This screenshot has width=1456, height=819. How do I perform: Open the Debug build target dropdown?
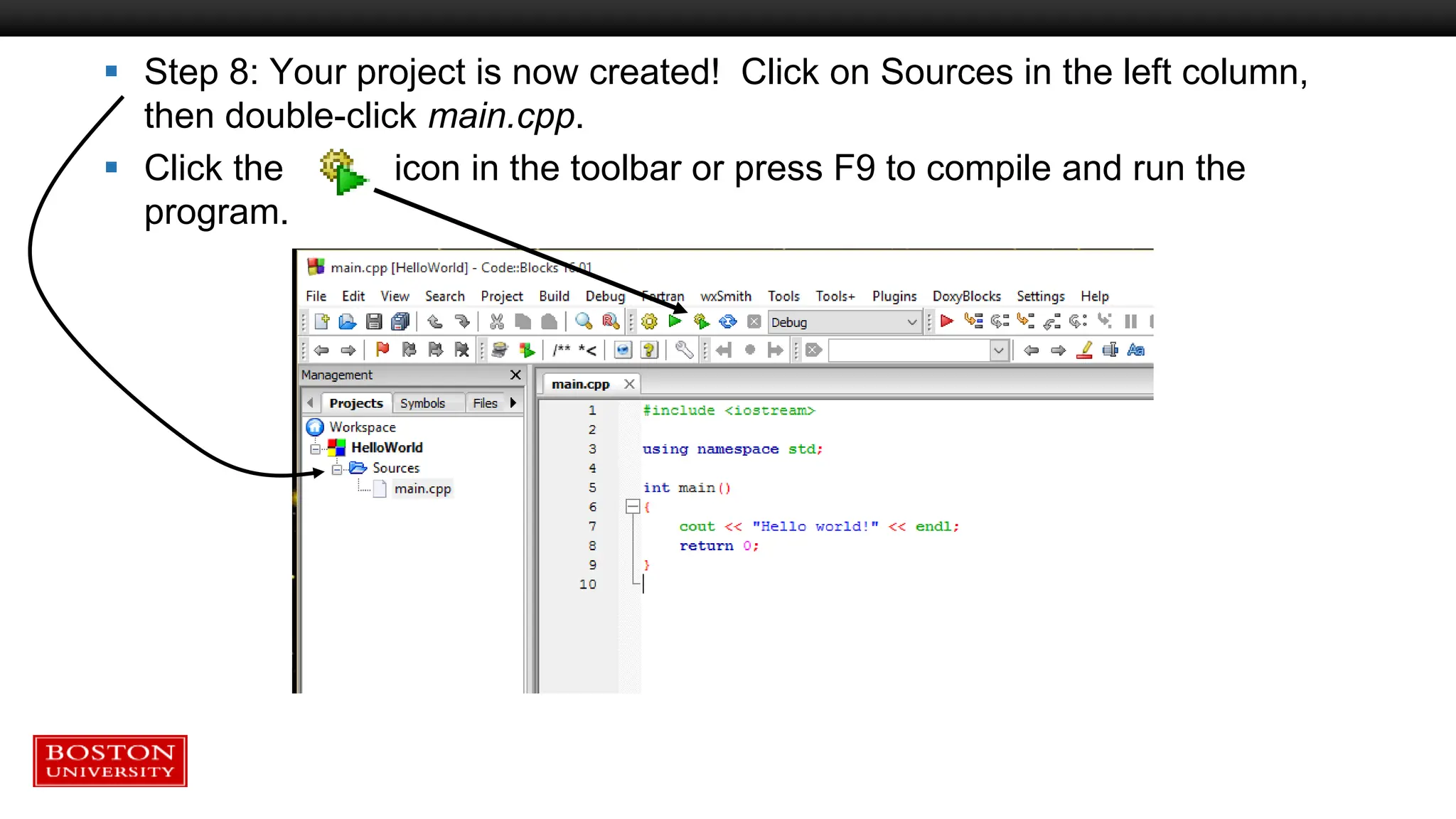pos(912,322)
